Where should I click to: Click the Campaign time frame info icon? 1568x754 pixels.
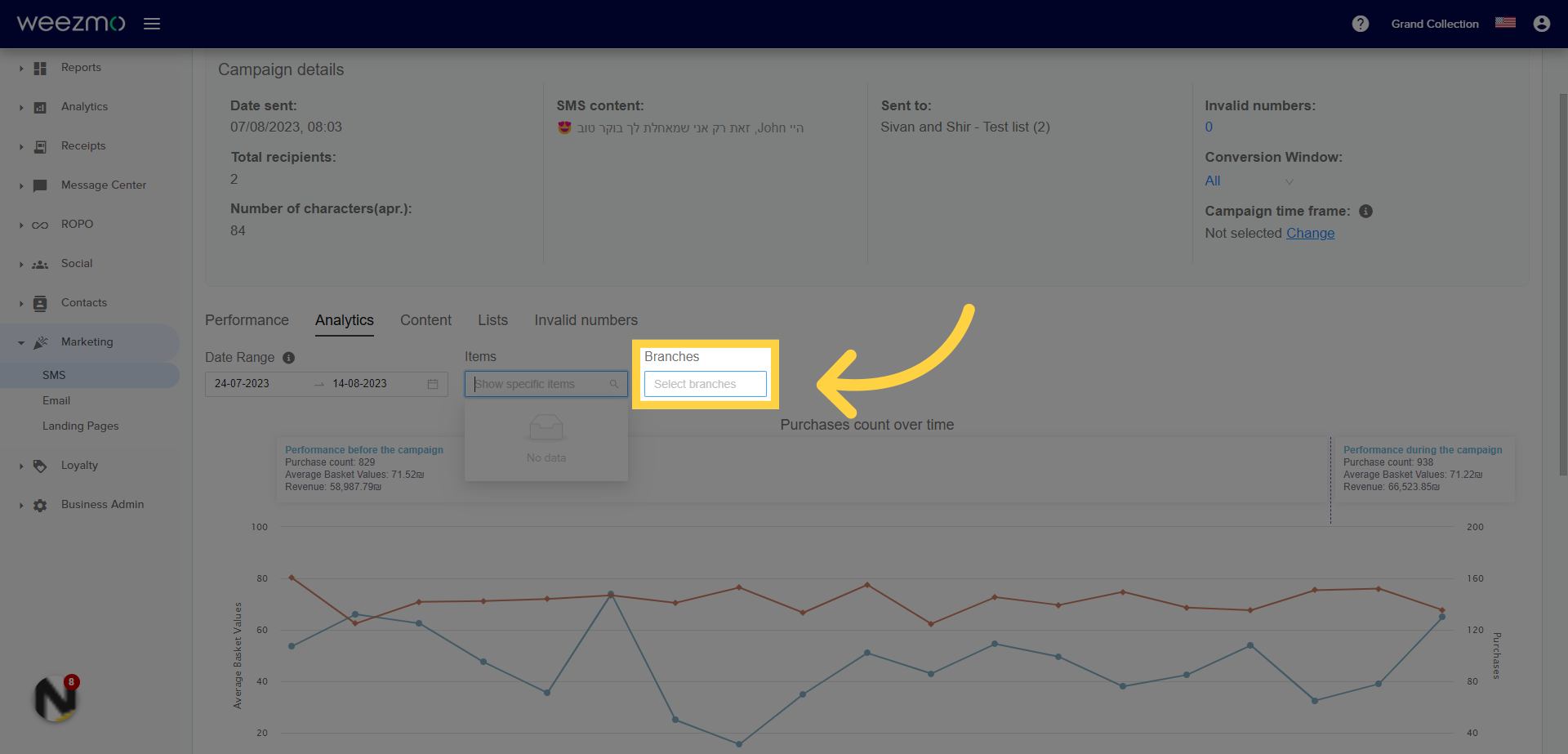click(1365, 212)
